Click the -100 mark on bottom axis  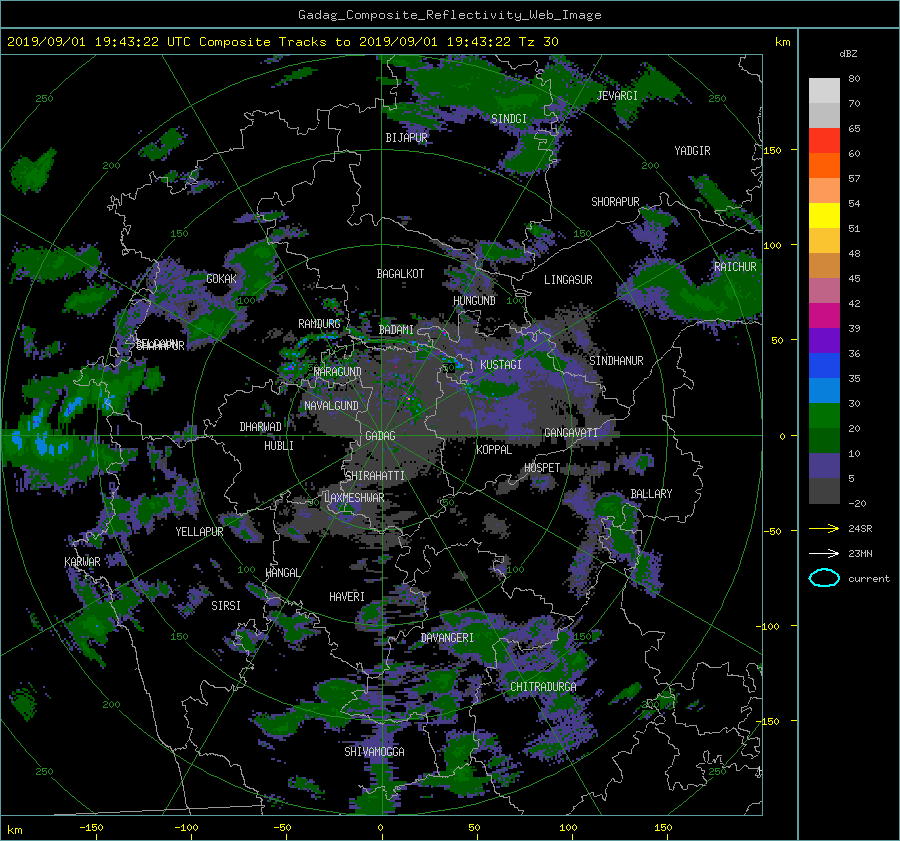click(186, 827)
